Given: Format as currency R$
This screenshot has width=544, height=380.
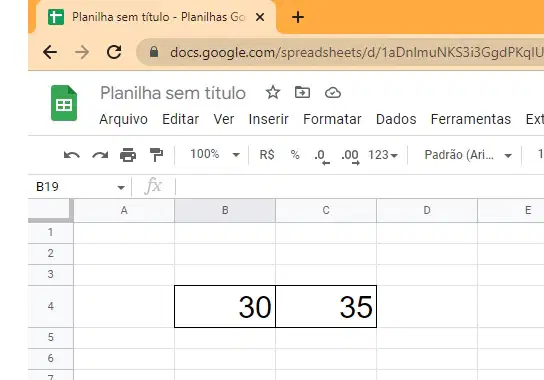Looking at the screenshot, I should [267, 155].
